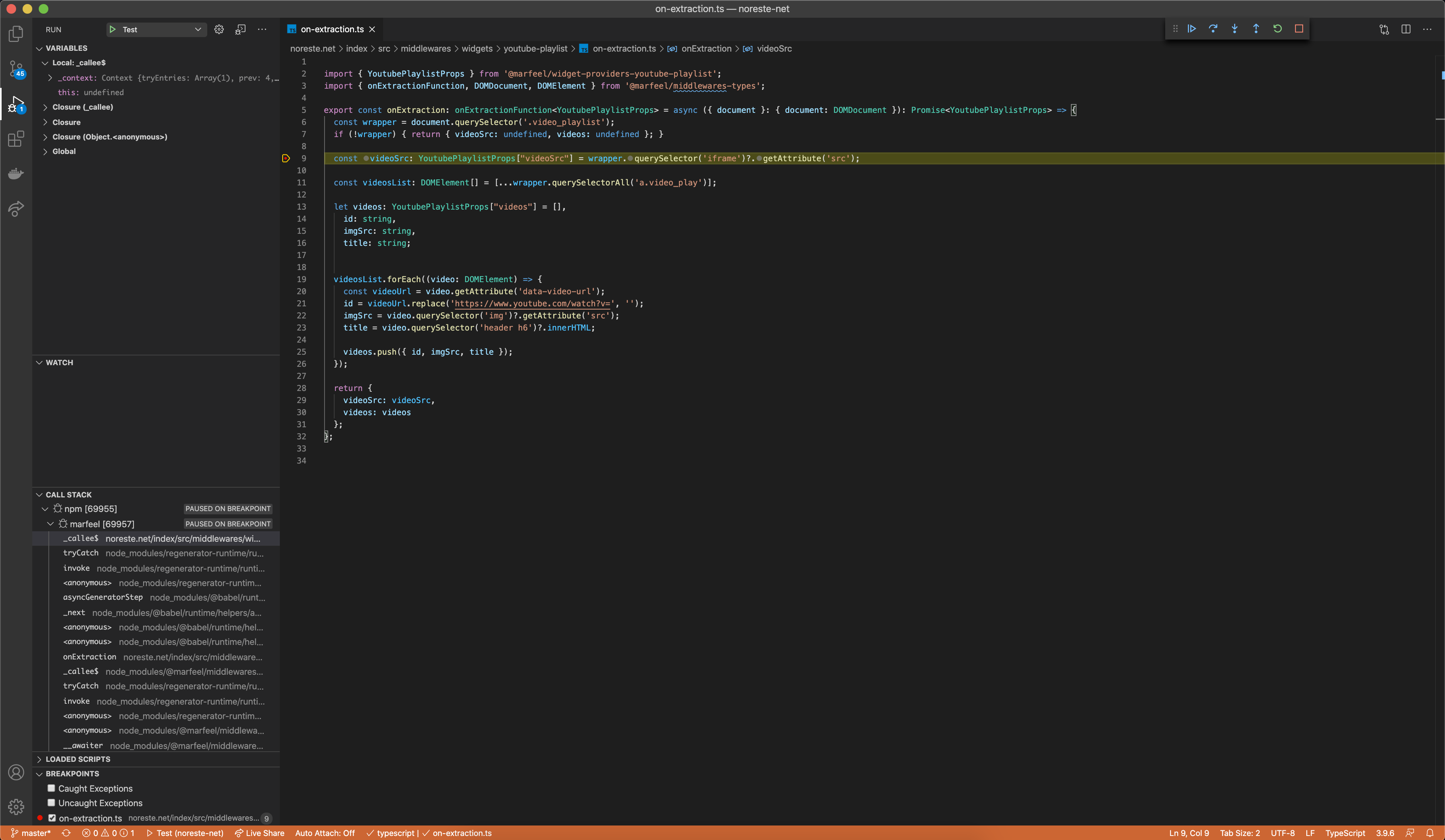Screen dimensions: 1445x840
Task: Enable Uncaught Exceptions breakpoint
Action: click(x=51, y=803)
